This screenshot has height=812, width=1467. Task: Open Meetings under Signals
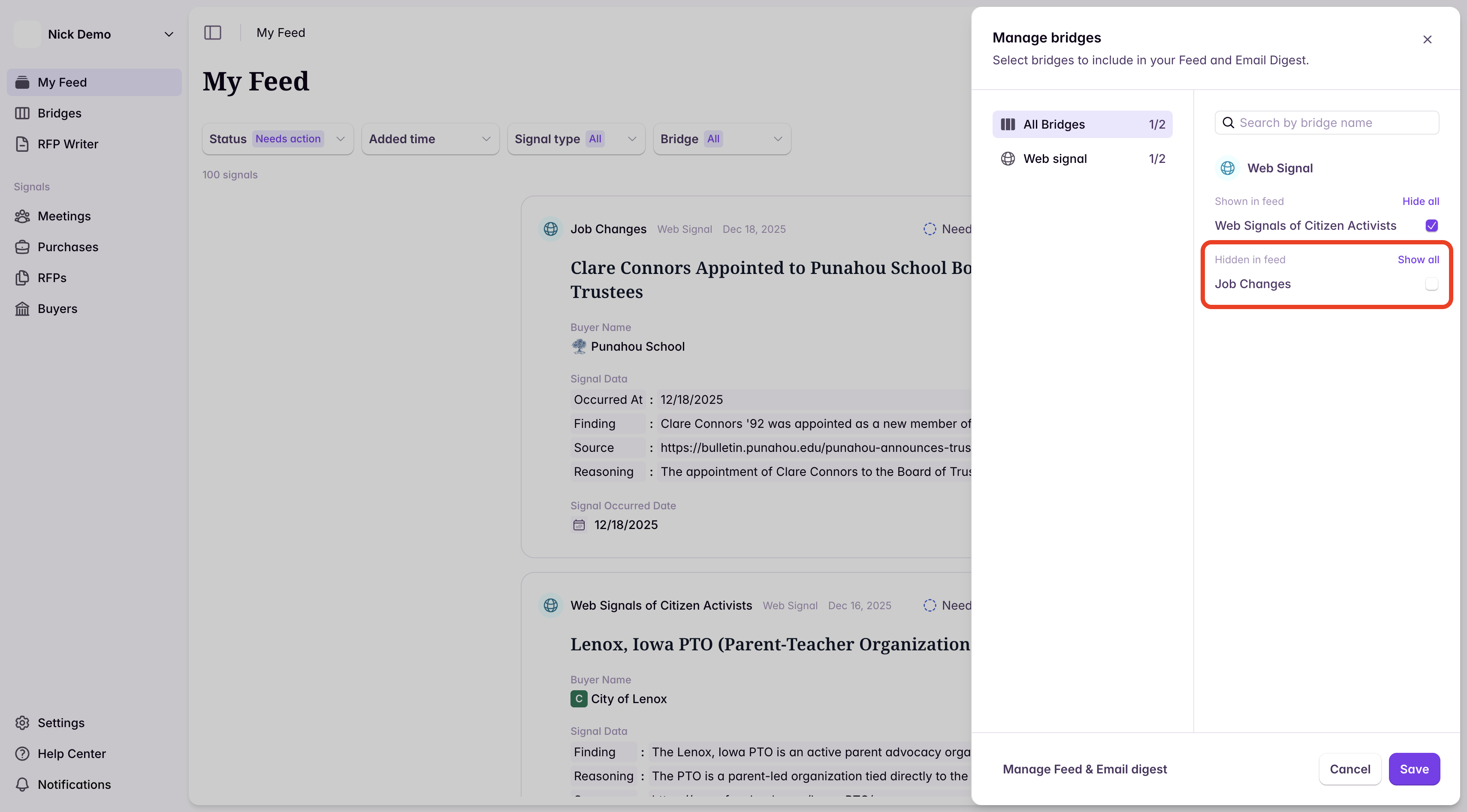(64, 216)
